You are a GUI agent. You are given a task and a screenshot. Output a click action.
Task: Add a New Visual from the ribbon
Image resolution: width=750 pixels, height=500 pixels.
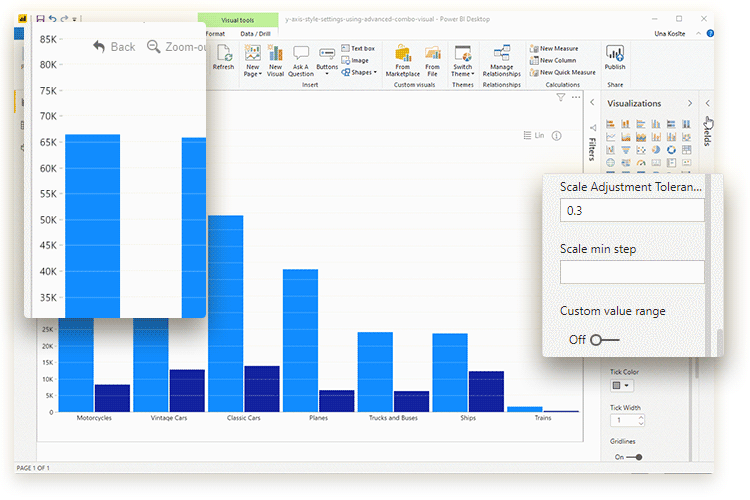275,60
